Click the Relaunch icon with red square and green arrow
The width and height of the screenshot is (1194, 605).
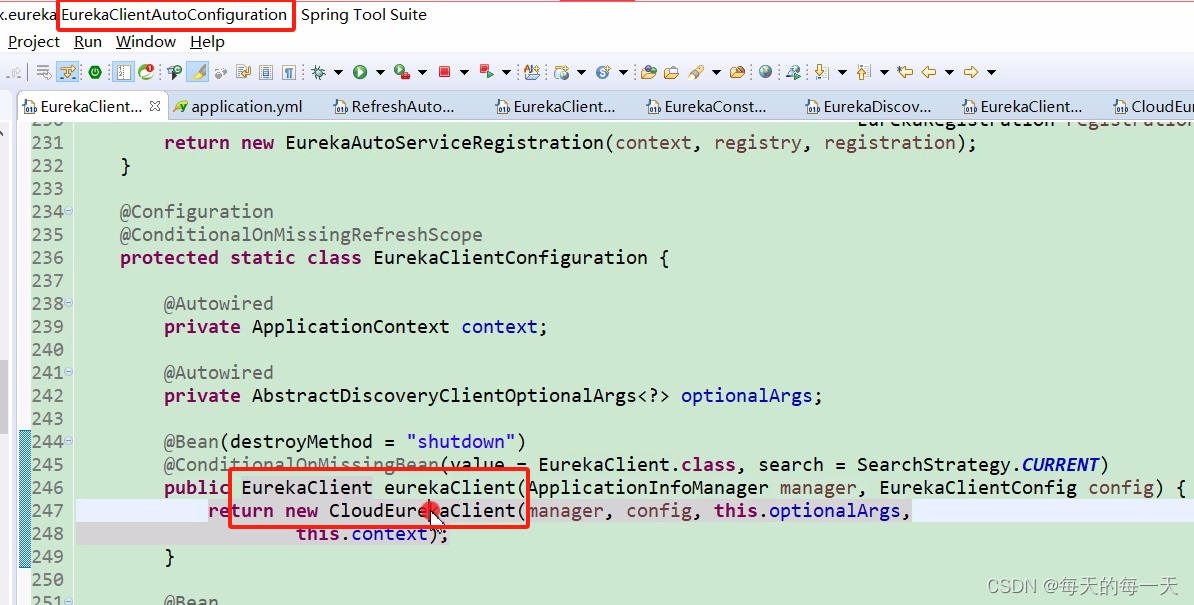pyautogui.click(x=487, y=72)
